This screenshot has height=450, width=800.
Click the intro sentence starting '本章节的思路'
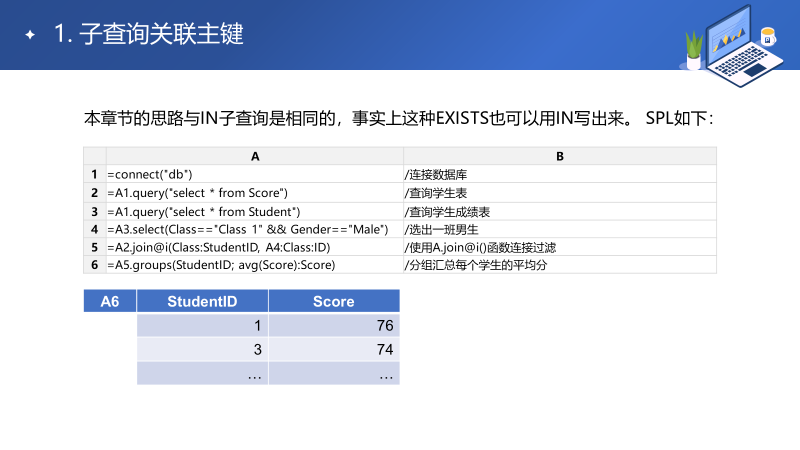[398, 118]
